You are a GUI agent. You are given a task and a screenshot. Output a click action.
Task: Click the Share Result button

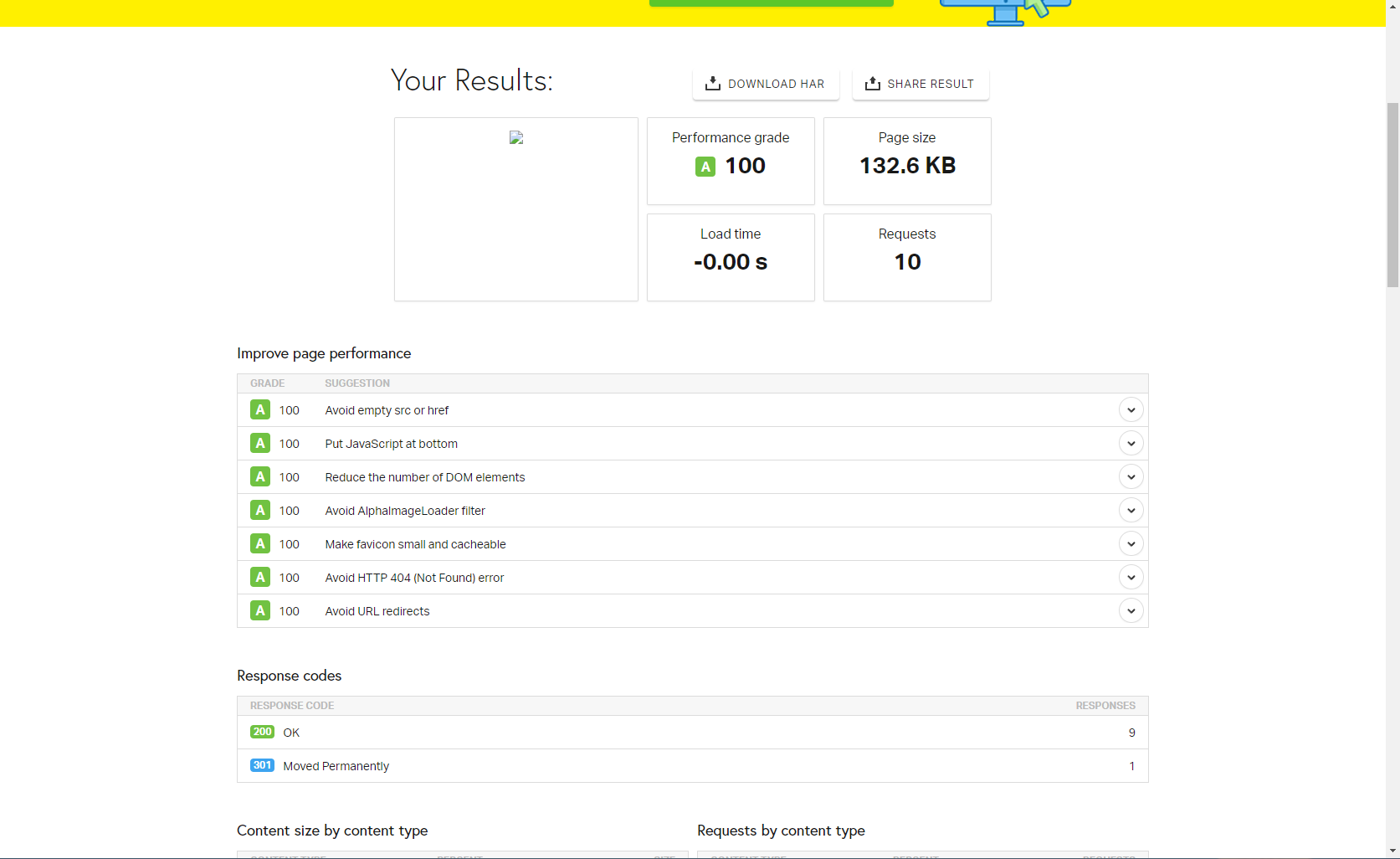click(x=920, y=84)
